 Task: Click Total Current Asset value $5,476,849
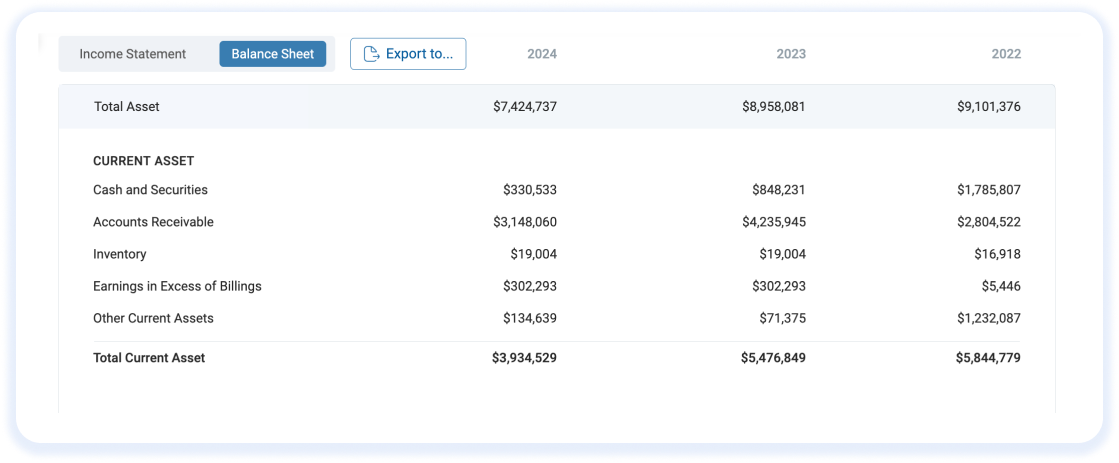(774, 358)
